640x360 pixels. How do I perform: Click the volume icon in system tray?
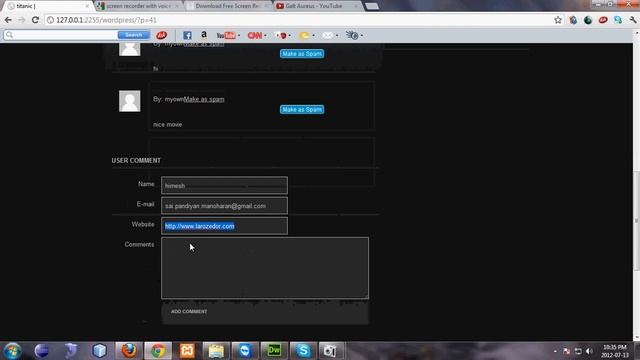tap(589, 351)
